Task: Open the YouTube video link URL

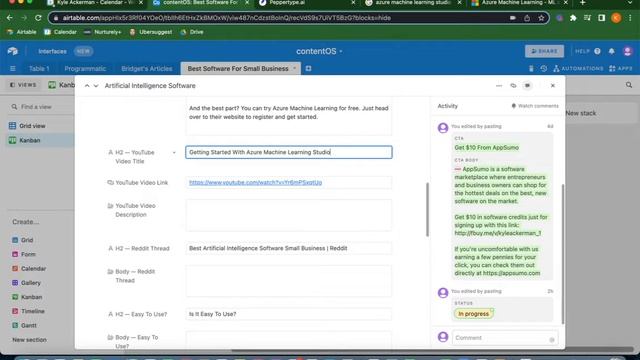Action: tap(256, 182)
